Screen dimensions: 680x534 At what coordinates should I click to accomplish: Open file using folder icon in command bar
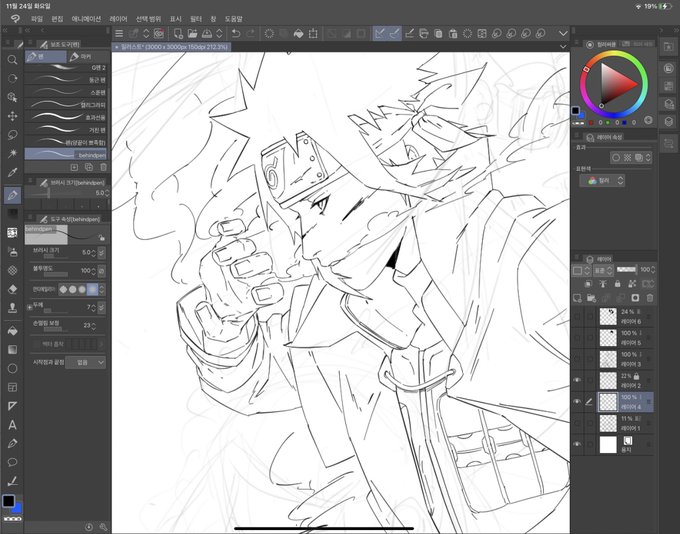tap(192, 33)
